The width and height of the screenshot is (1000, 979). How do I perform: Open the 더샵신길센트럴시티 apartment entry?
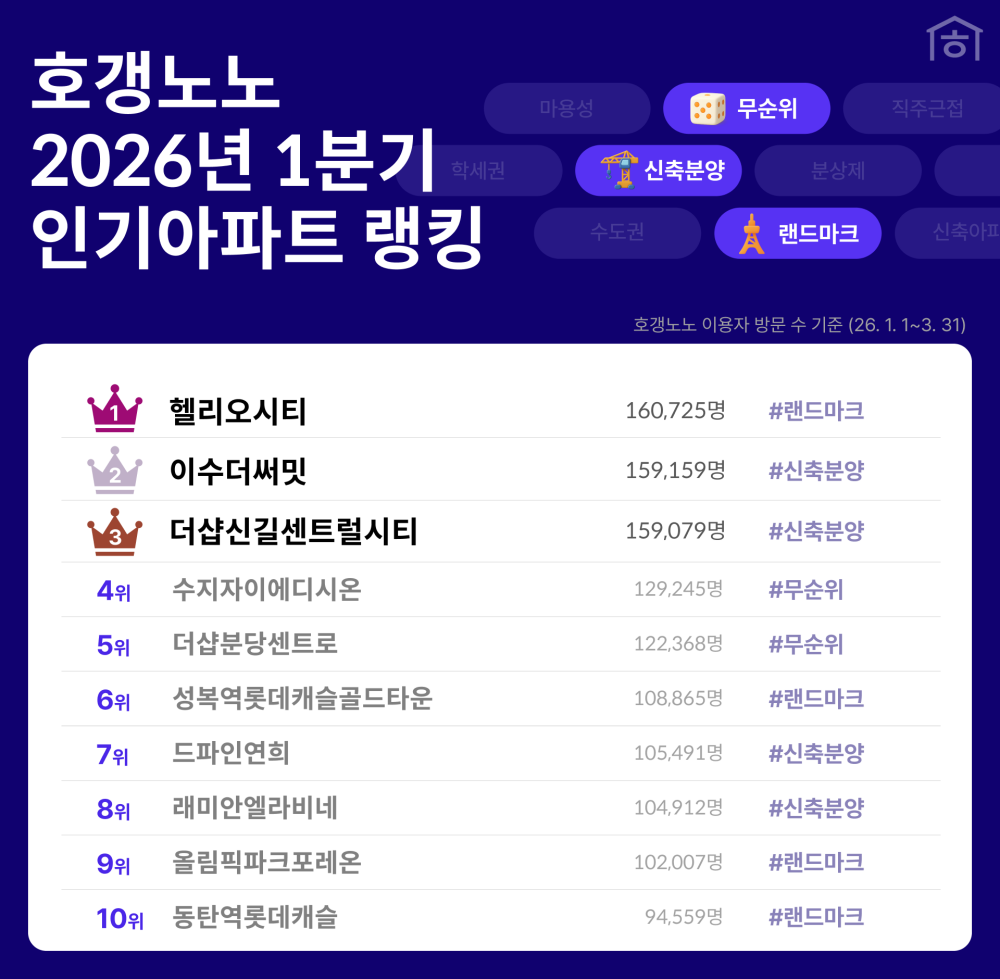[294, 532]
